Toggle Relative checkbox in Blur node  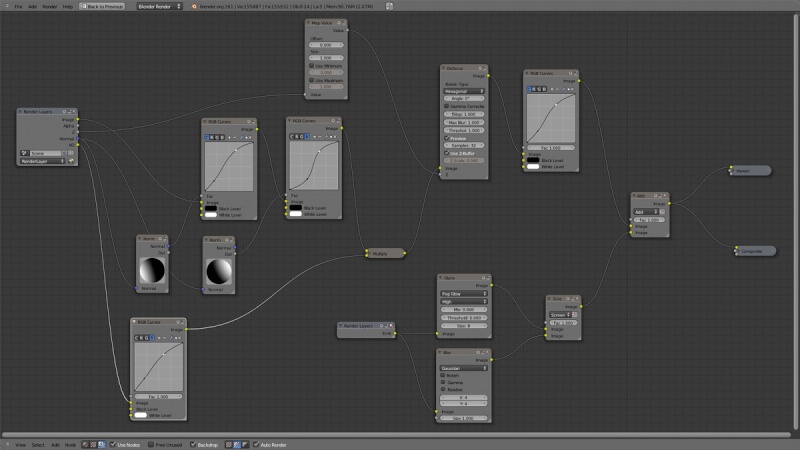[x=443, y=389]
